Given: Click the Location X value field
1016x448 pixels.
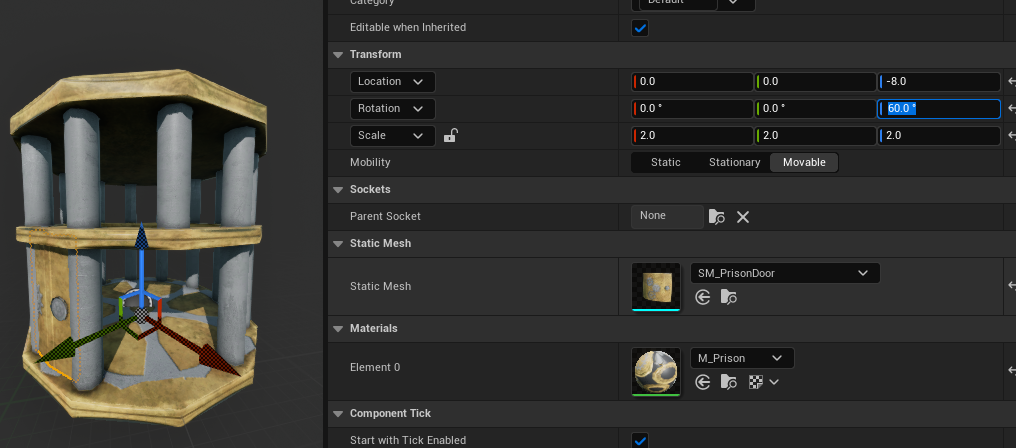Looking at the screenshot, I should tap(692, 82).
